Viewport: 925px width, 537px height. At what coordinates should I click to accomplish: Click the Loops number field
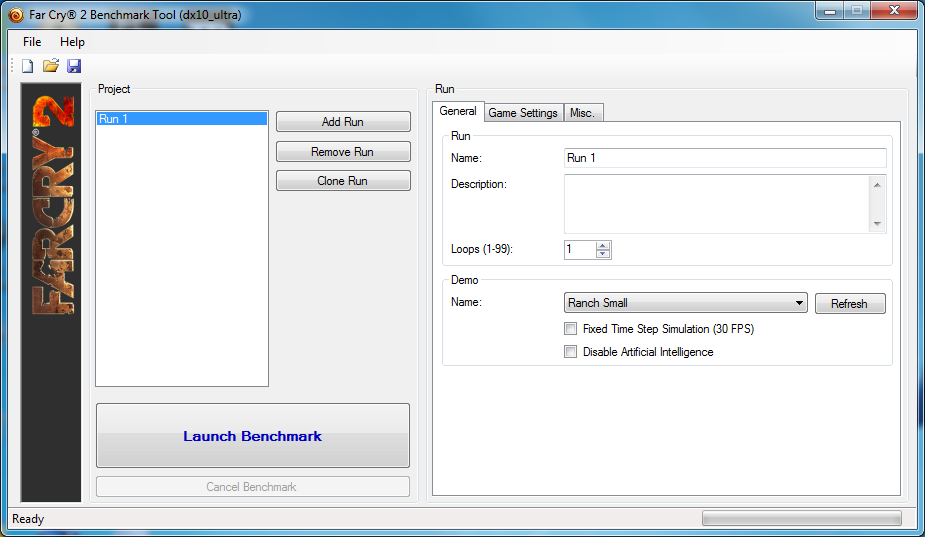tap(580, 250)
